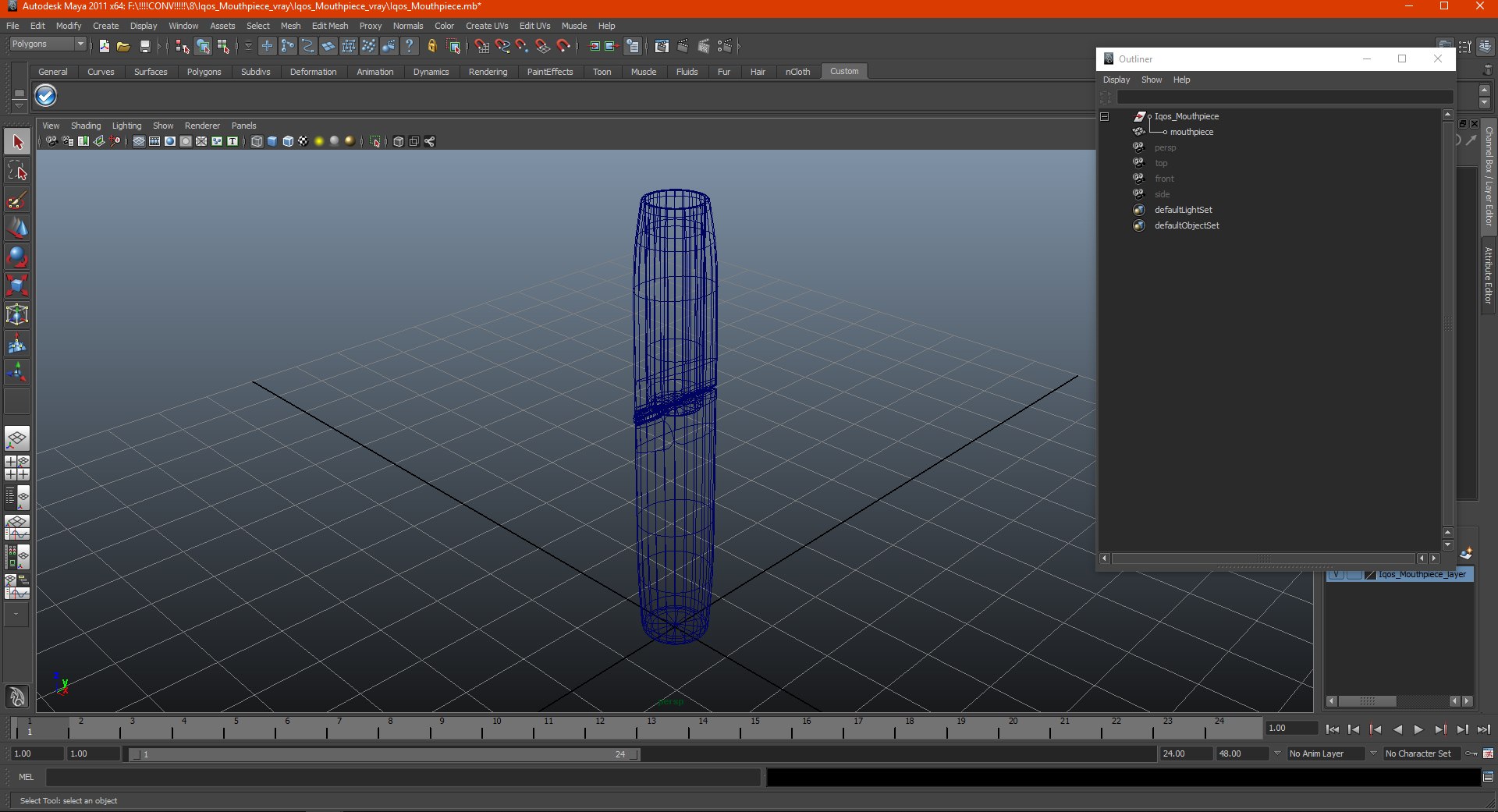Switch to the Polygons shelf tab
1498x812 pixels.
[x=204, y=72]
